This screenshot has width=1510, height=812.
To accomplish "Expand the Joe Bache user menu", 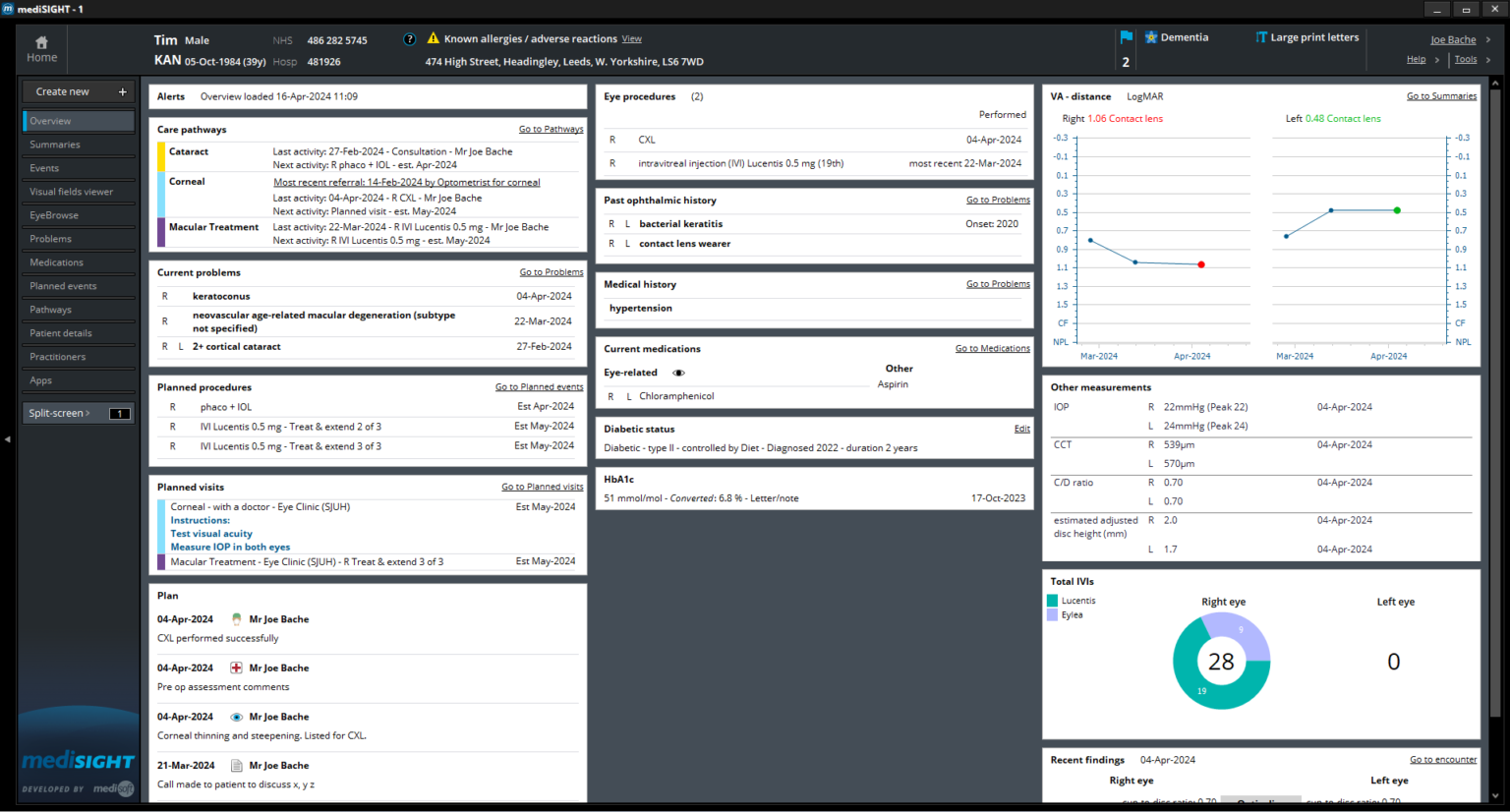I will click(1453, 39).
